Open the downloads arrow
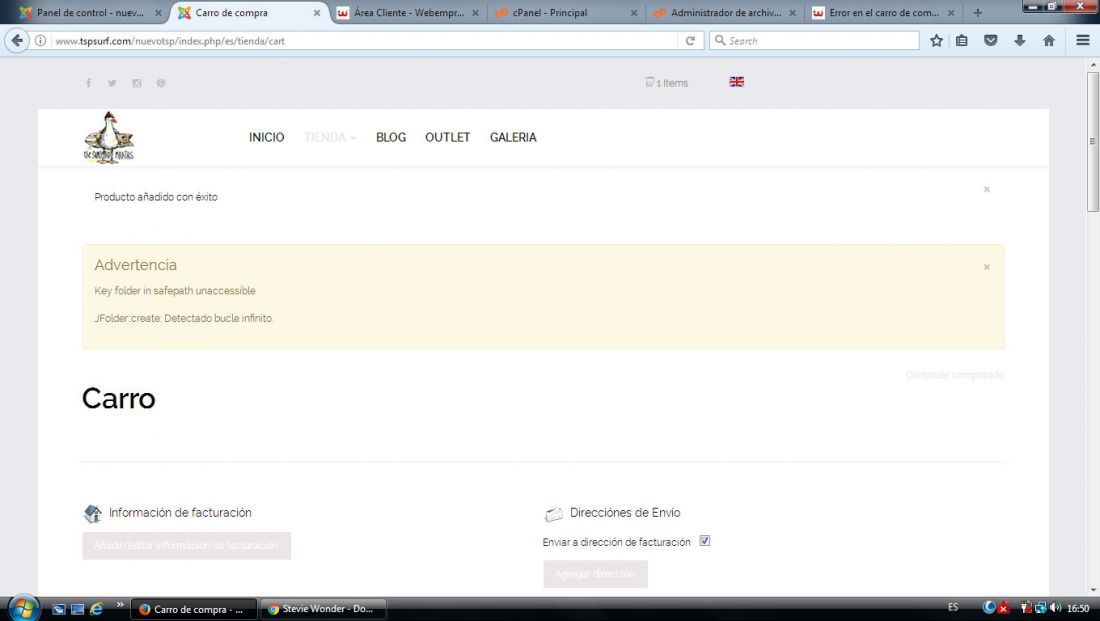This screenshot has height=621, width=1100. tap(1019, 41)
